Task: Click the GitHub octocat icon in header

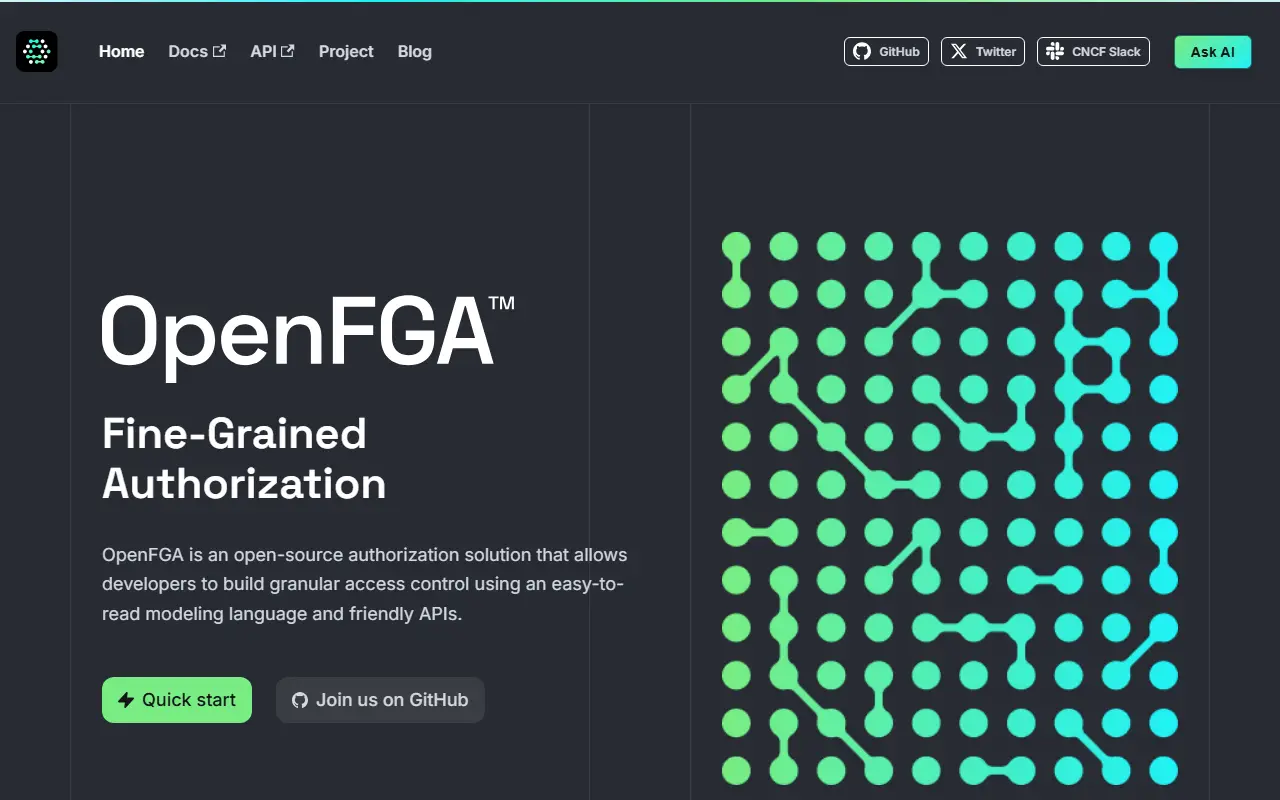Action: pos(862,51)
